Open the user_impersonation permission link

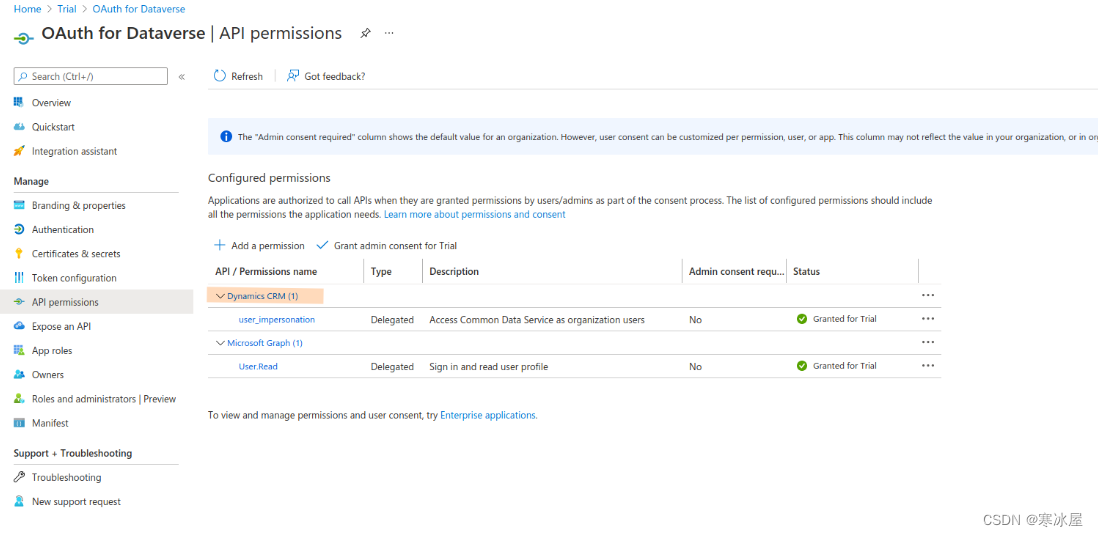pyautogui.click(x=277, y=319)
